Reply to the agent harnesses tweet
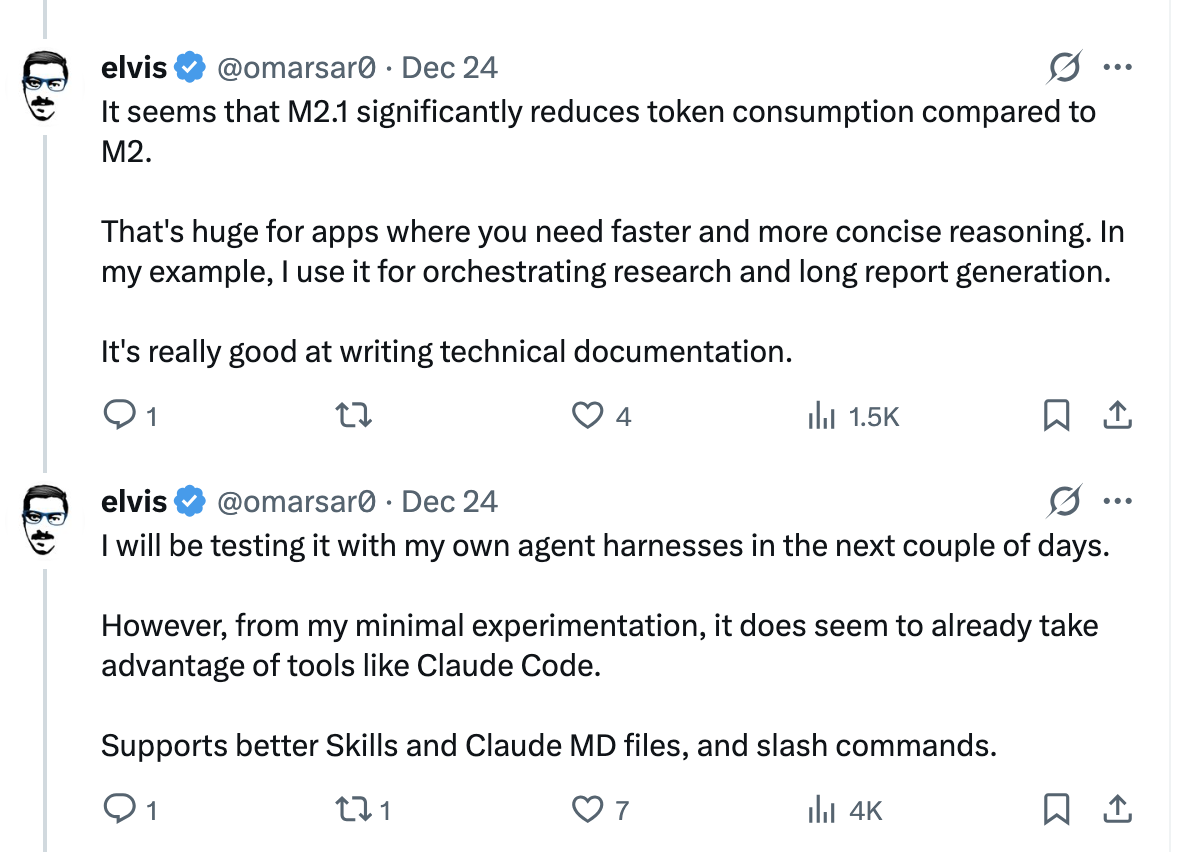Image resolution: width=1190 pixels, height=852 pixels. [118, 809]
